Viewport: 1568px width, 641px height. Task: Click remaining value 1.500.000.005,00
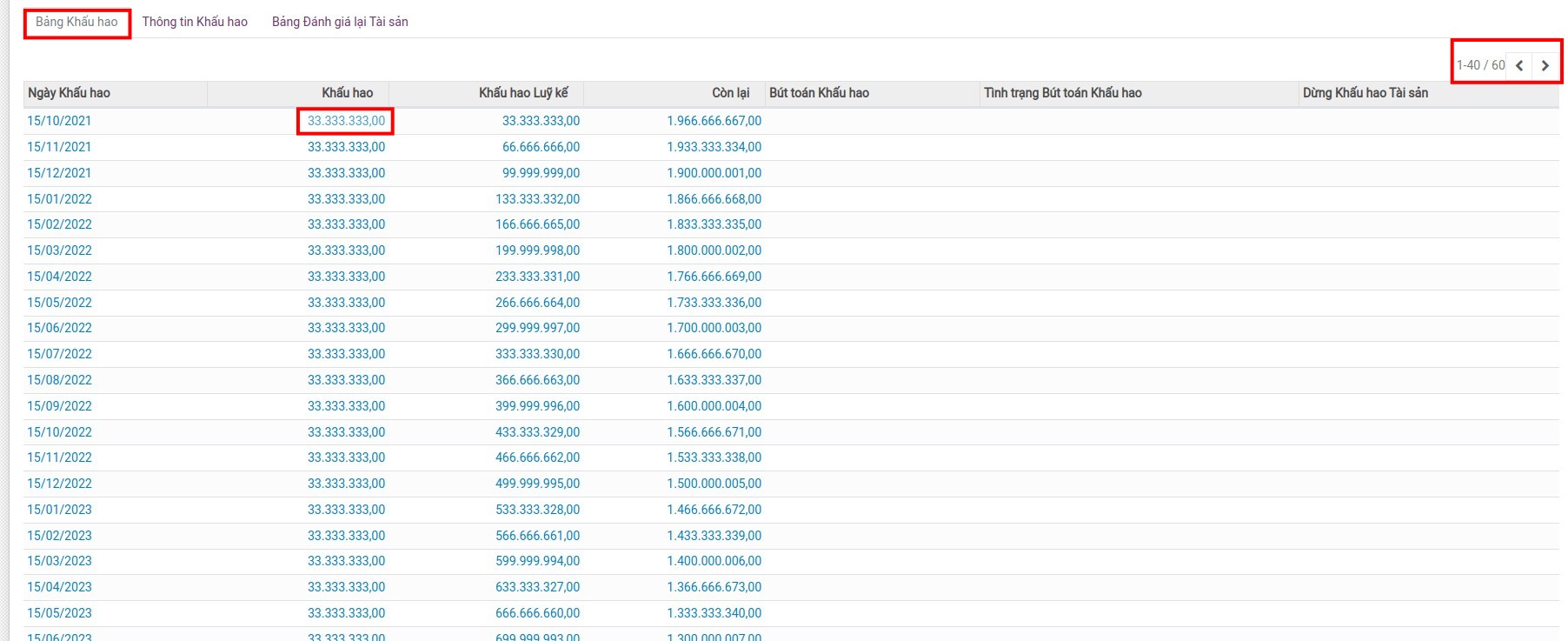tap(714, 484)
